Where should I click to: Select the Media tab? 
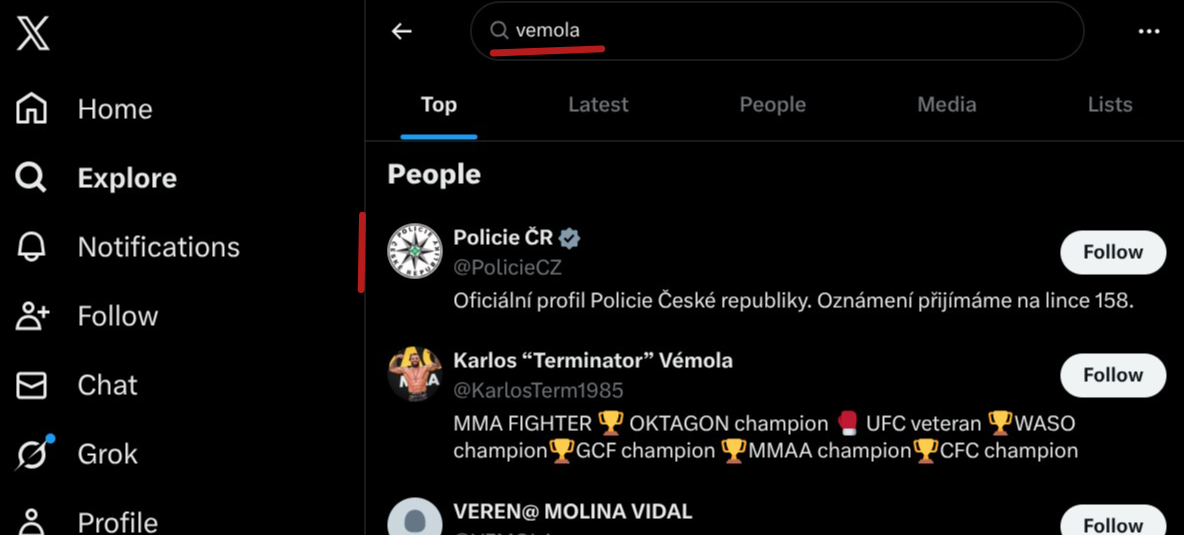[946, 104]
